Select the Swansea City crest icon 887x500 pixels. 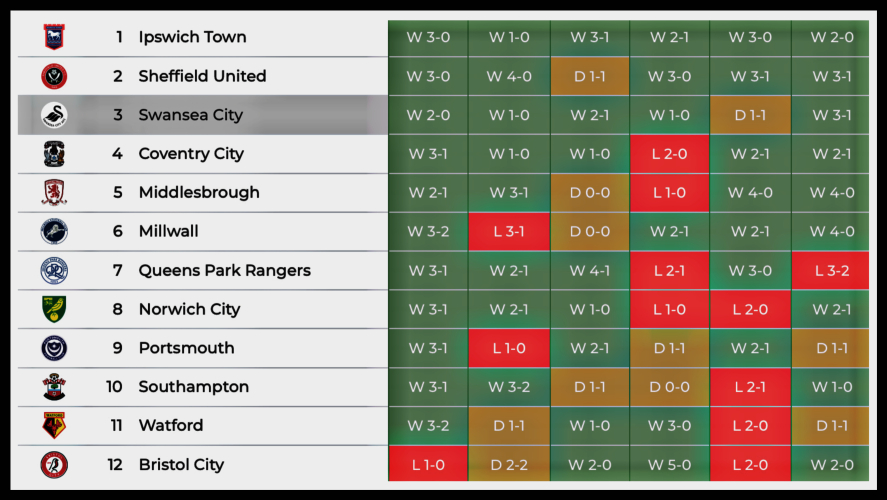pos(54,115)
